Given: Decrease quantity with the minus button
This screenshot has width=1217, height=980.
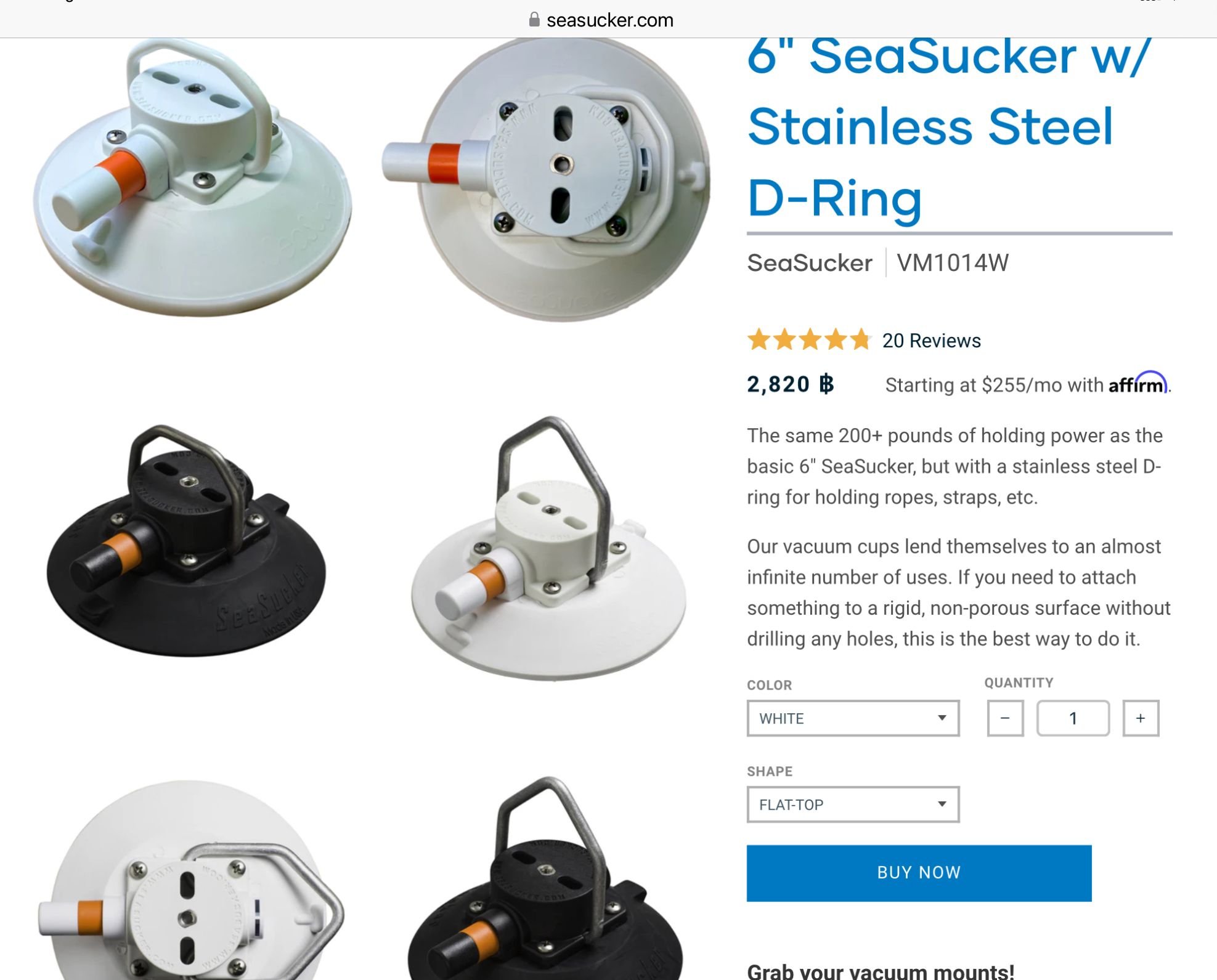Looking at the screenshot, I should pyautogui.click(x=1005, y=718).
